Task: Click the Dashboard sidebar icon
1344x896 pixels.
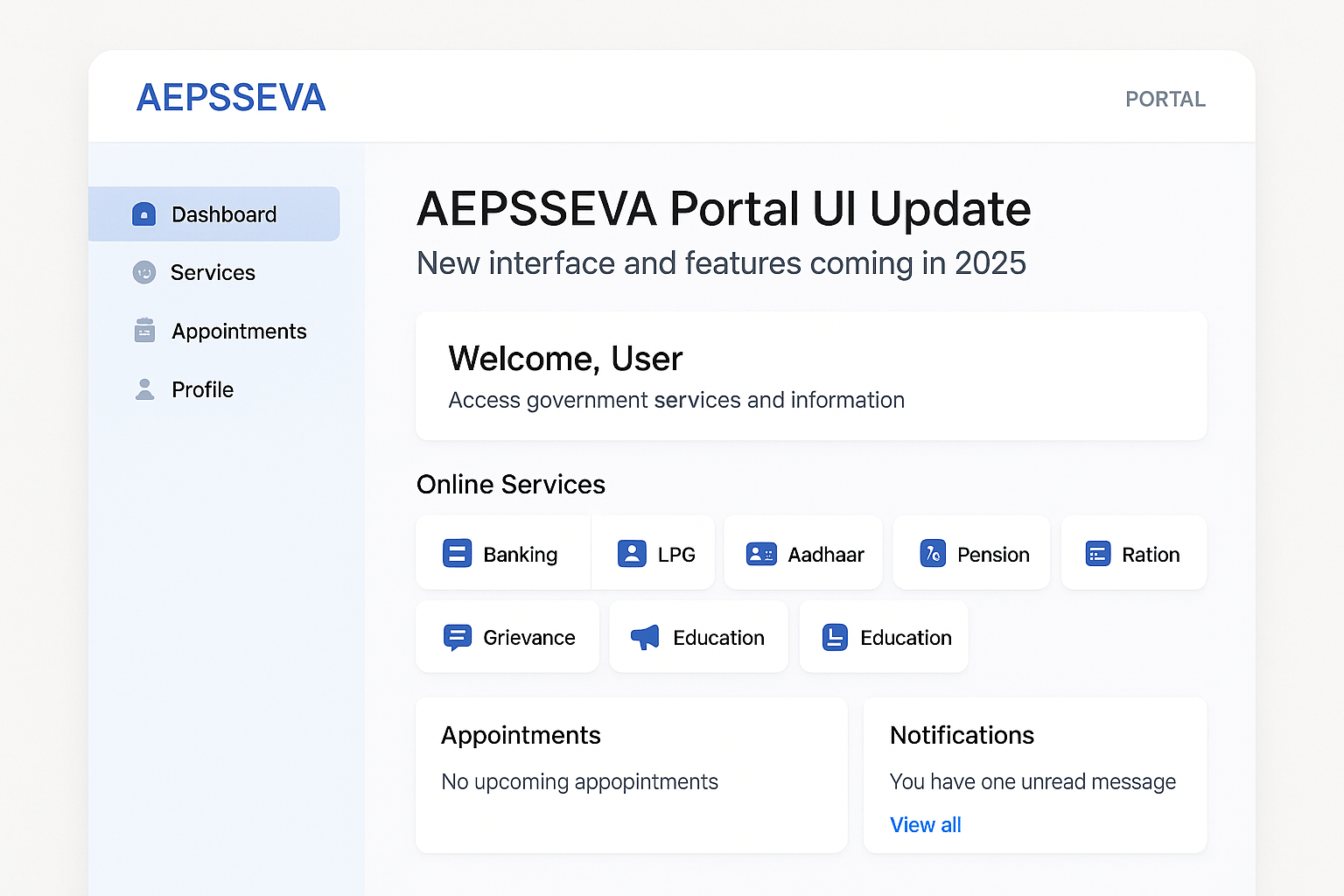Action: click(143, 213)
